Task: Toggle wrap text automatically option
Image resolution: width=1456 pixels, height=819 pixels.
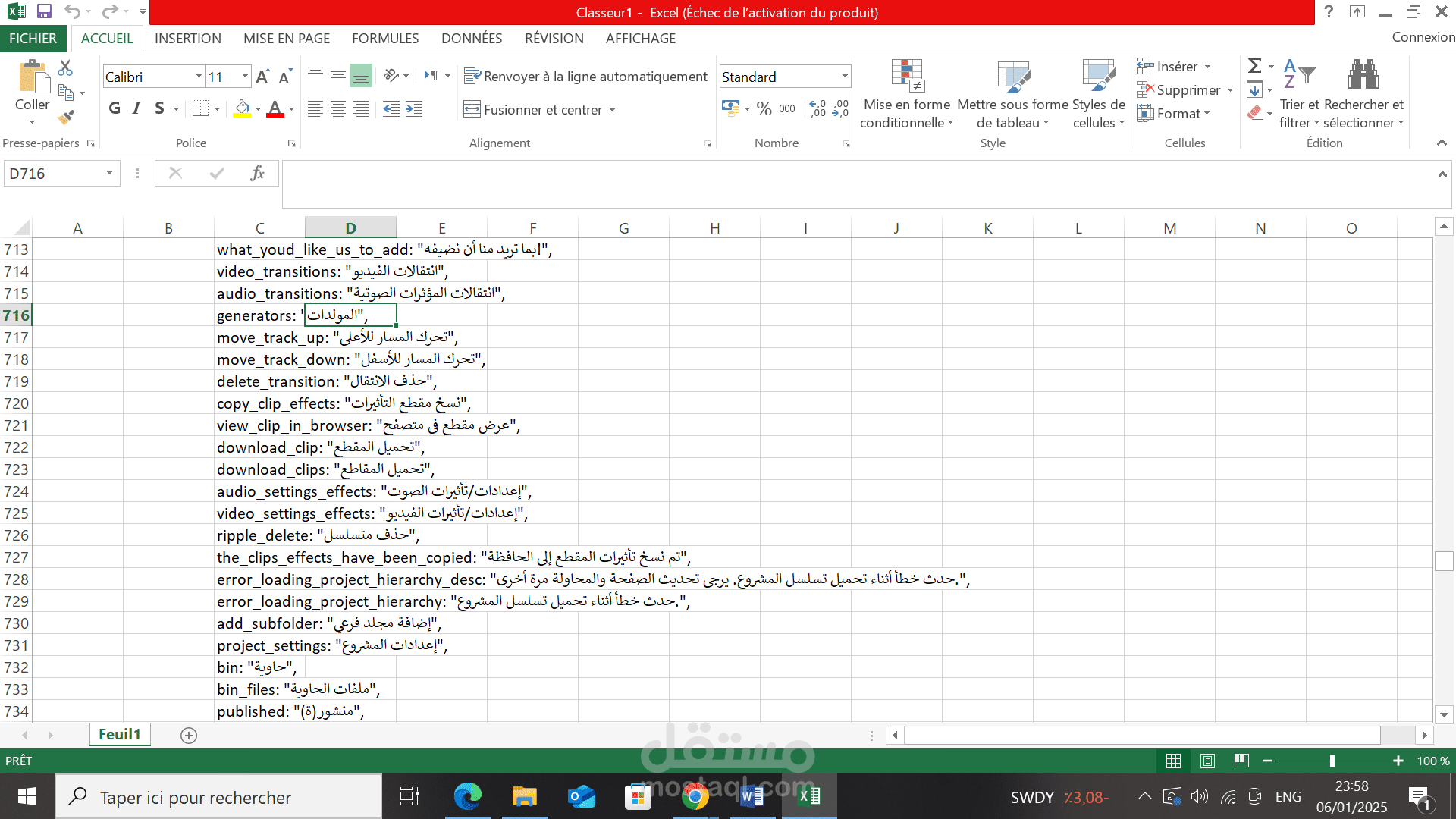Action: (585, 77)
